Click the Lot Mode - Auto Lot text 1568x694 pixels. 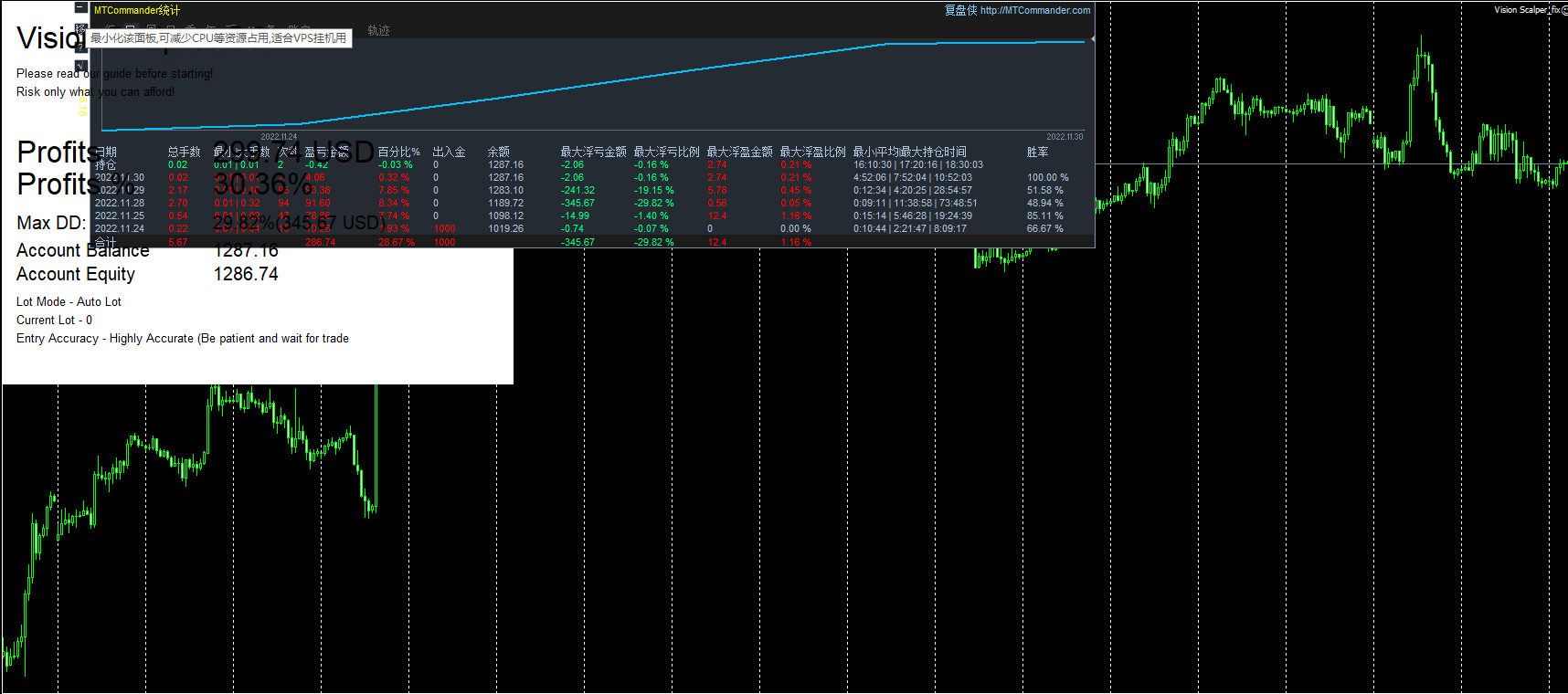[x=69, y=301]
